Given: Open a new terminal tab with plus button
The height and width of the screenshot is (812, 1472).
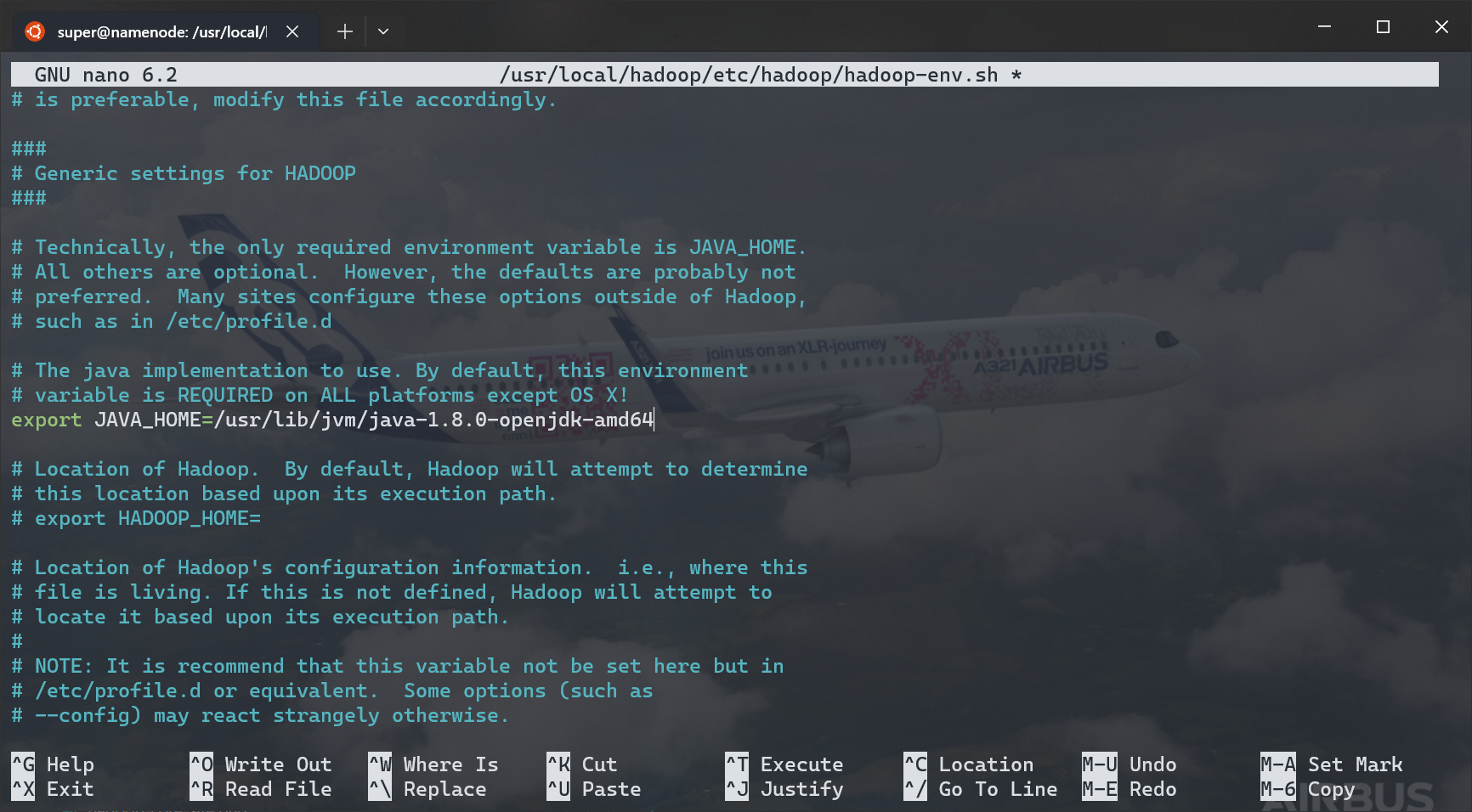Looking at the screenshot, I should [344, 31].
